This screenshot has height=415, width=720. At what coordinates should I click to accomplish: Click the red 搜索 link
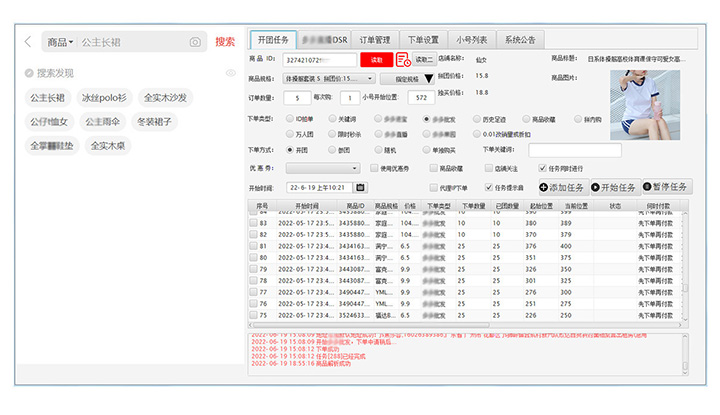click(x=225, y=42)
